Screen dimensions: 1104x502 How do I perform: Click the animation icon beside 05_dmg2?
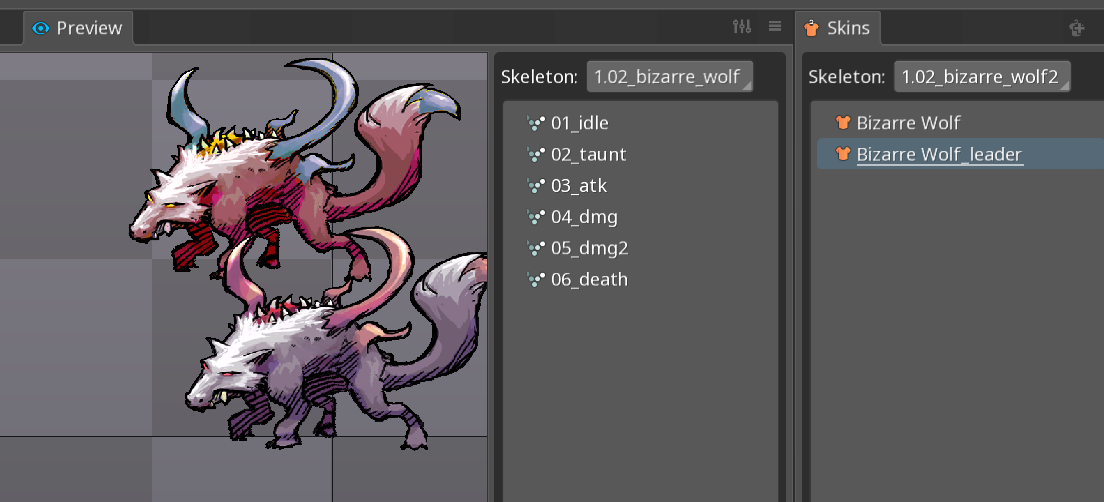[536, 249]
